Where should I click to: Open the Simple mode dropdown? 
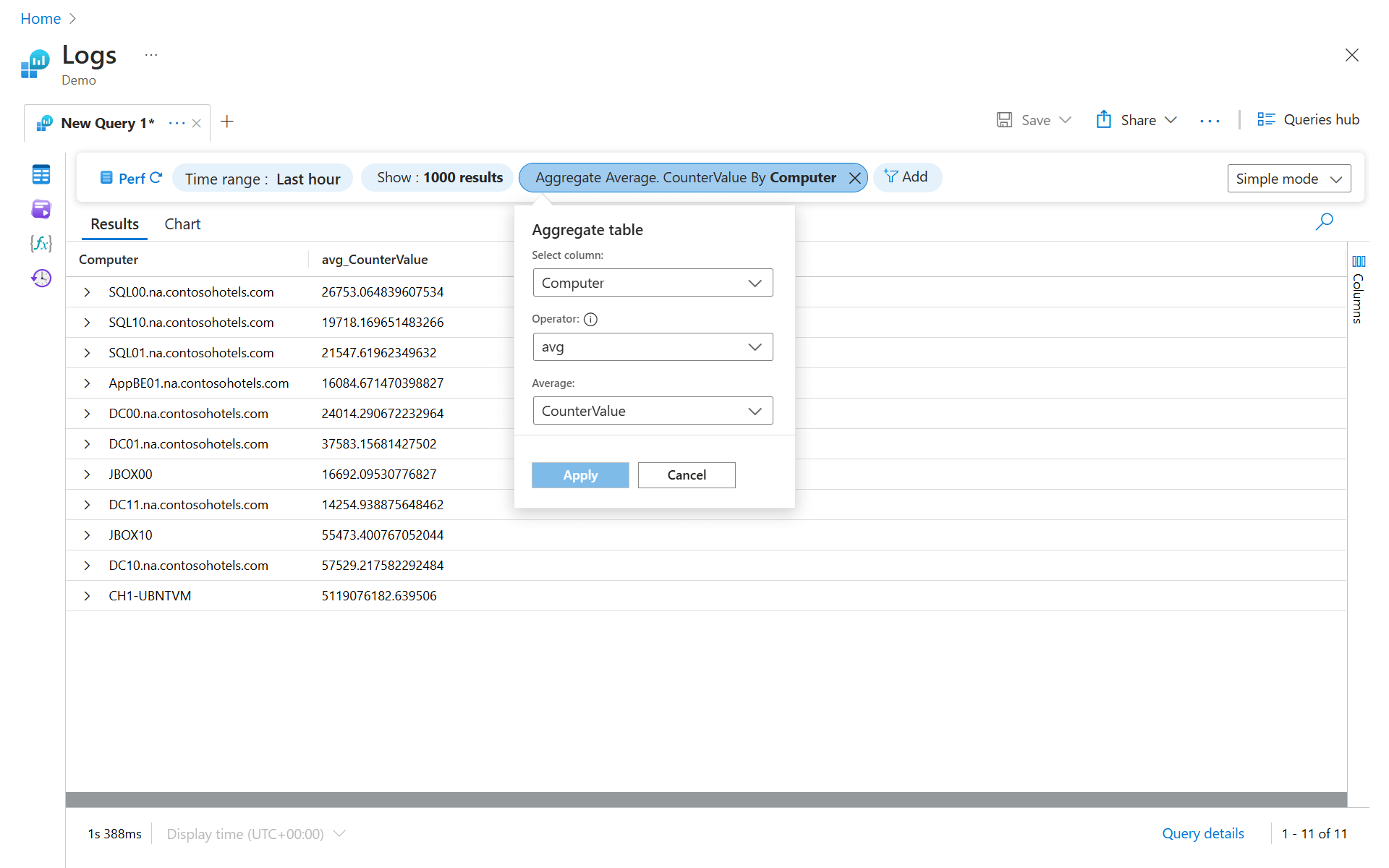click(x=1288, y=179)
